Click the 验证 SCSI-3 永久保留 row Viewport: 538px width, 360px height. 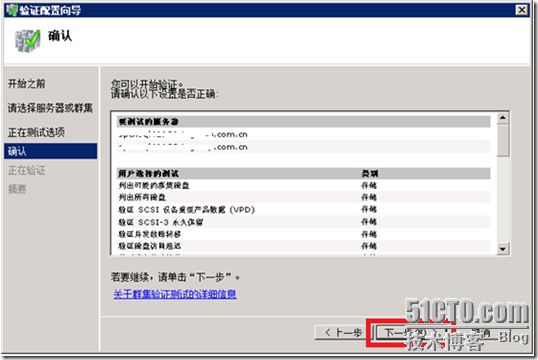click(304, 222)
